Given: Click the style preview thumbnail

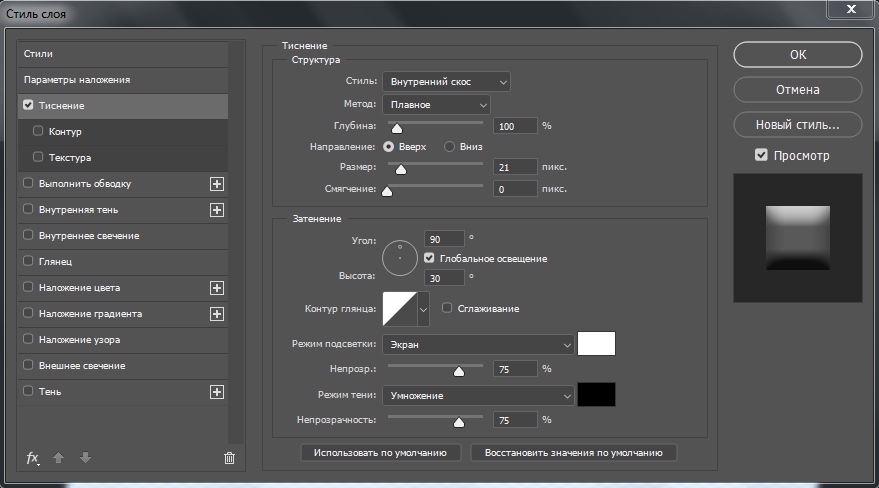Looking at the screenshot, I should point(798,238).
